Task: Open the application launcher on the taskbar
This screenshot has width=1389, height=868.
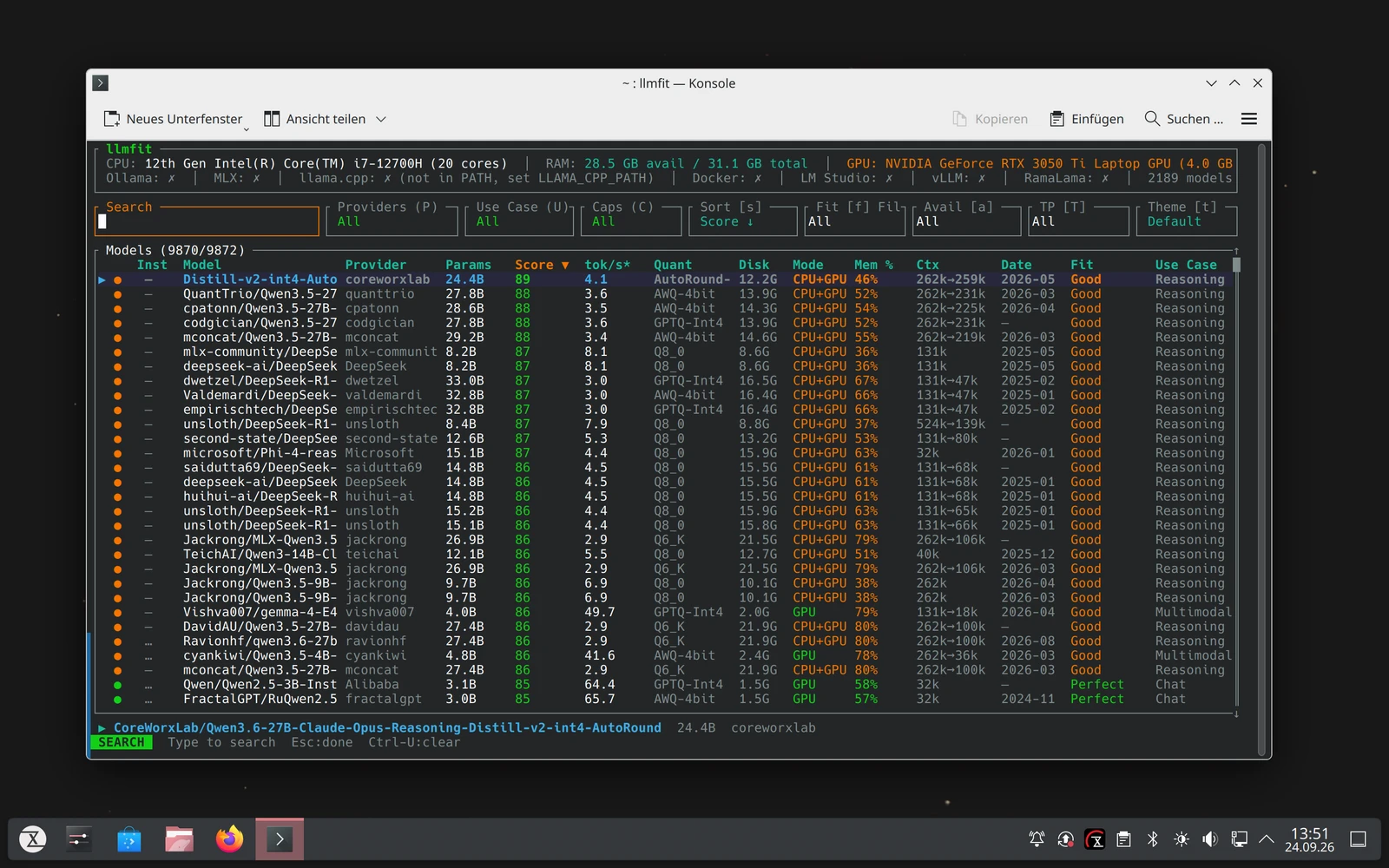Action: (33, 839)
